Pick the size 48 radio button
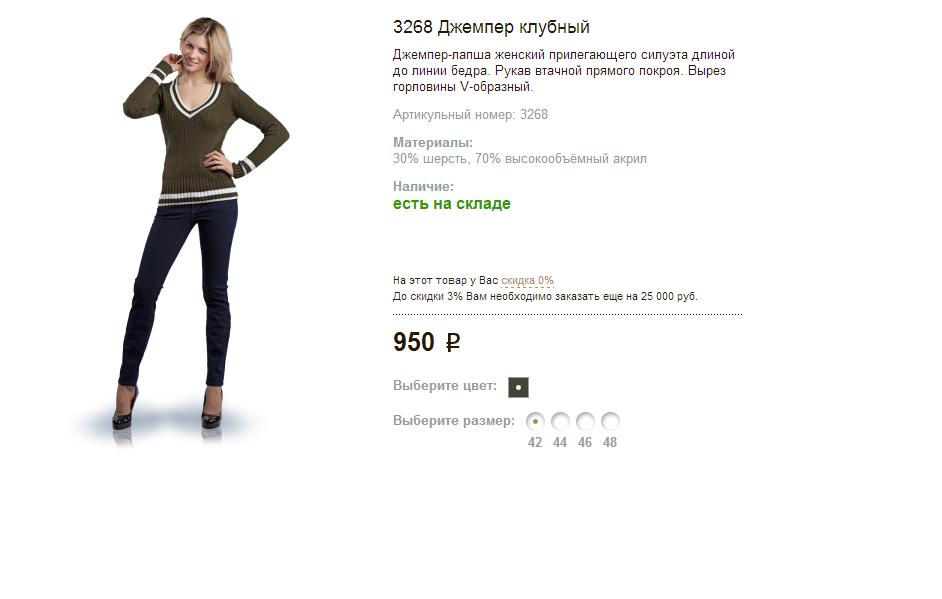 click(x=610, y=421)
